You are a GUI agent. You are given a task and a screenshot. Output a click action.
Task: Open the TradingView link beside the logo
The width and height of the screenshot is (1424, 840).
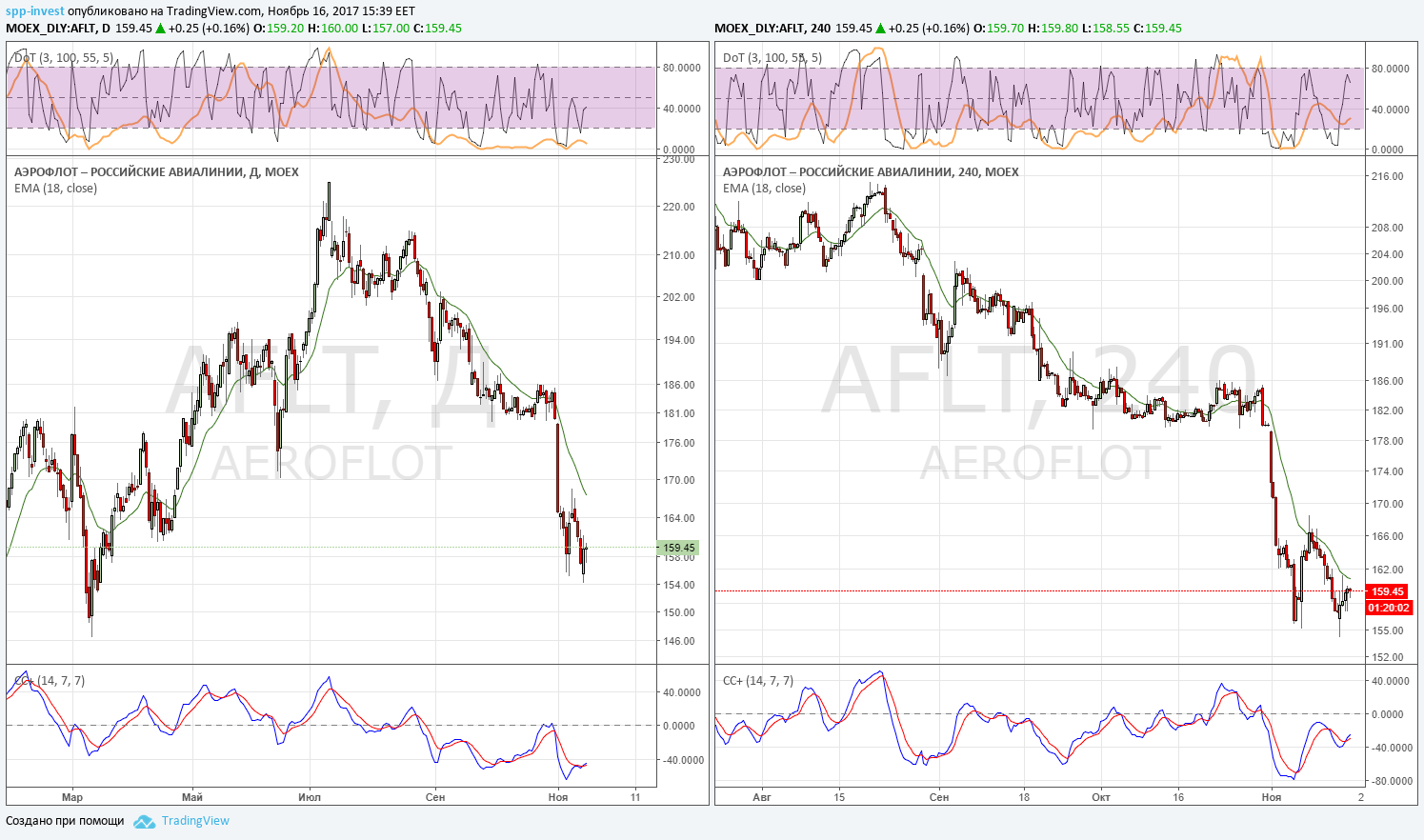[195, 821]
